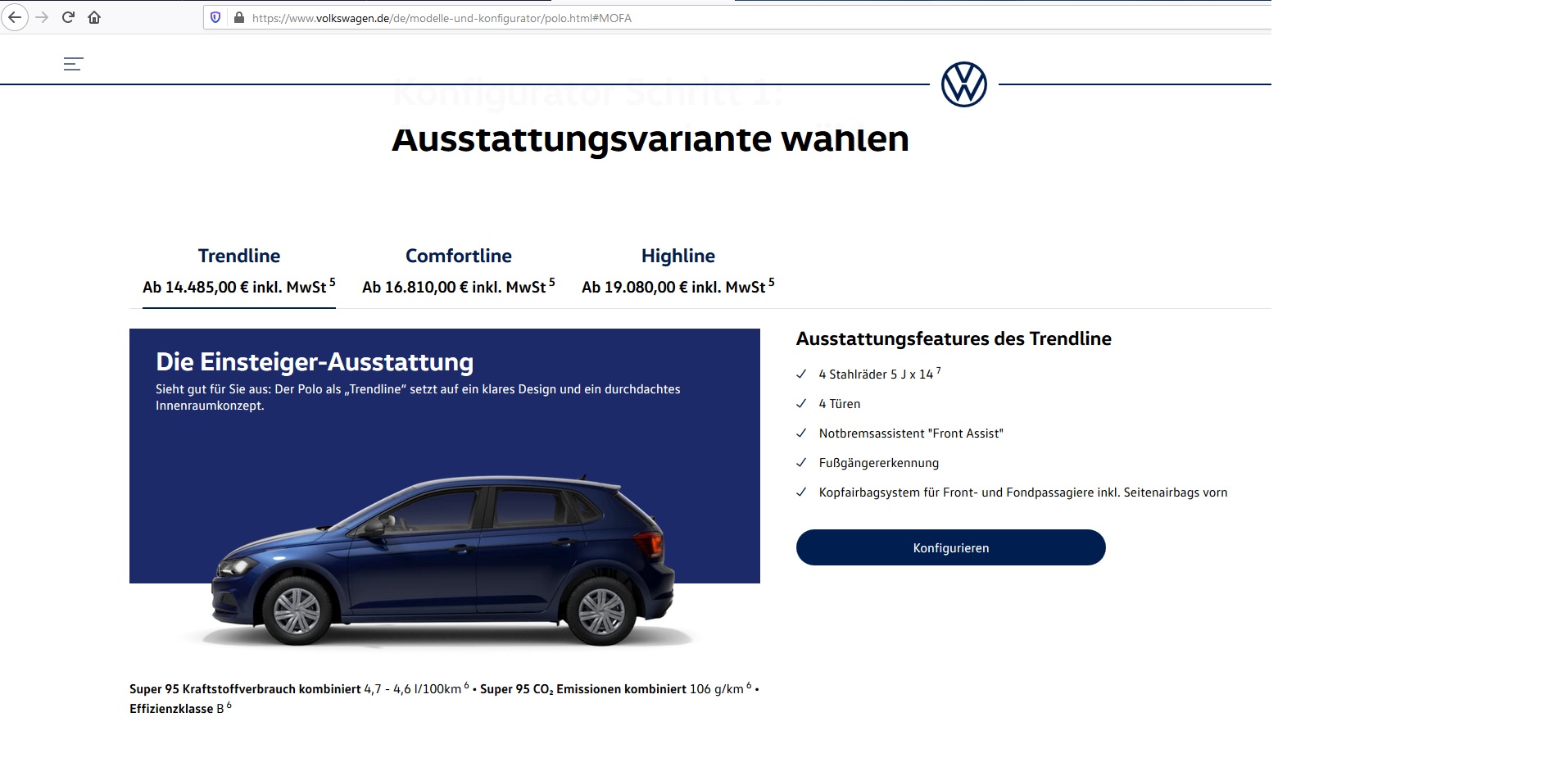Click 'Ab 19.080,00 € inkl. MwSt' price
The height and width of the screenshot is (767, 1568).
tap(673, 288)
